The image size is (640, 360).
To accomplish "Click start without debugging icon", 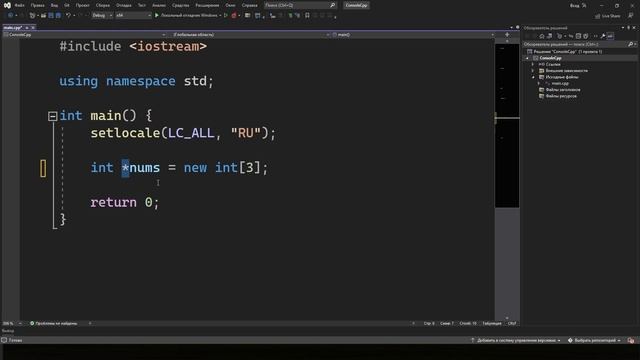I will (x=226, y=16).
